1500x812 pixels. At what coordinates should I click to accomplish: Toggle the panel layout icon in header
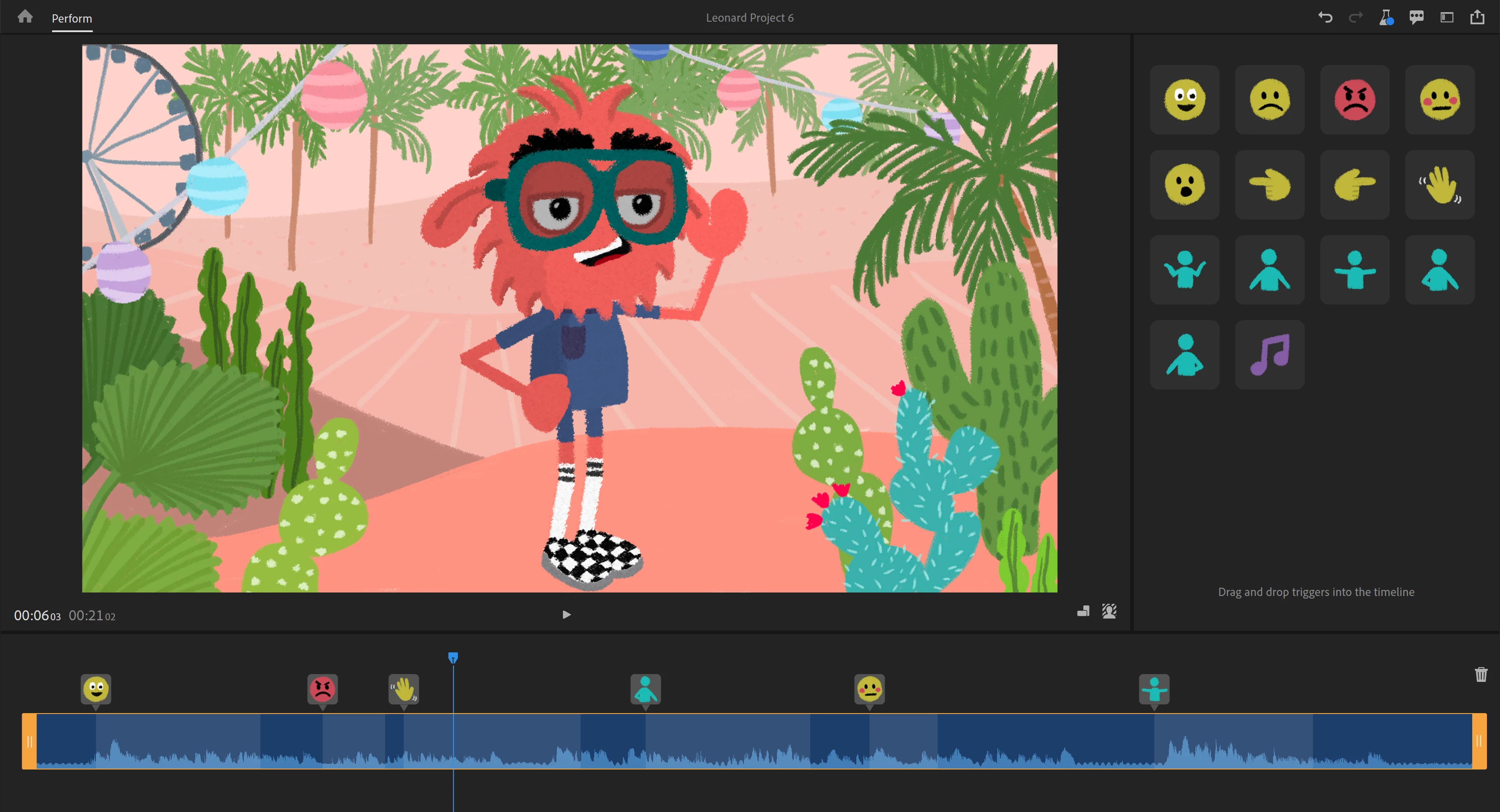pyautogui.click(x=1447, y=17)
